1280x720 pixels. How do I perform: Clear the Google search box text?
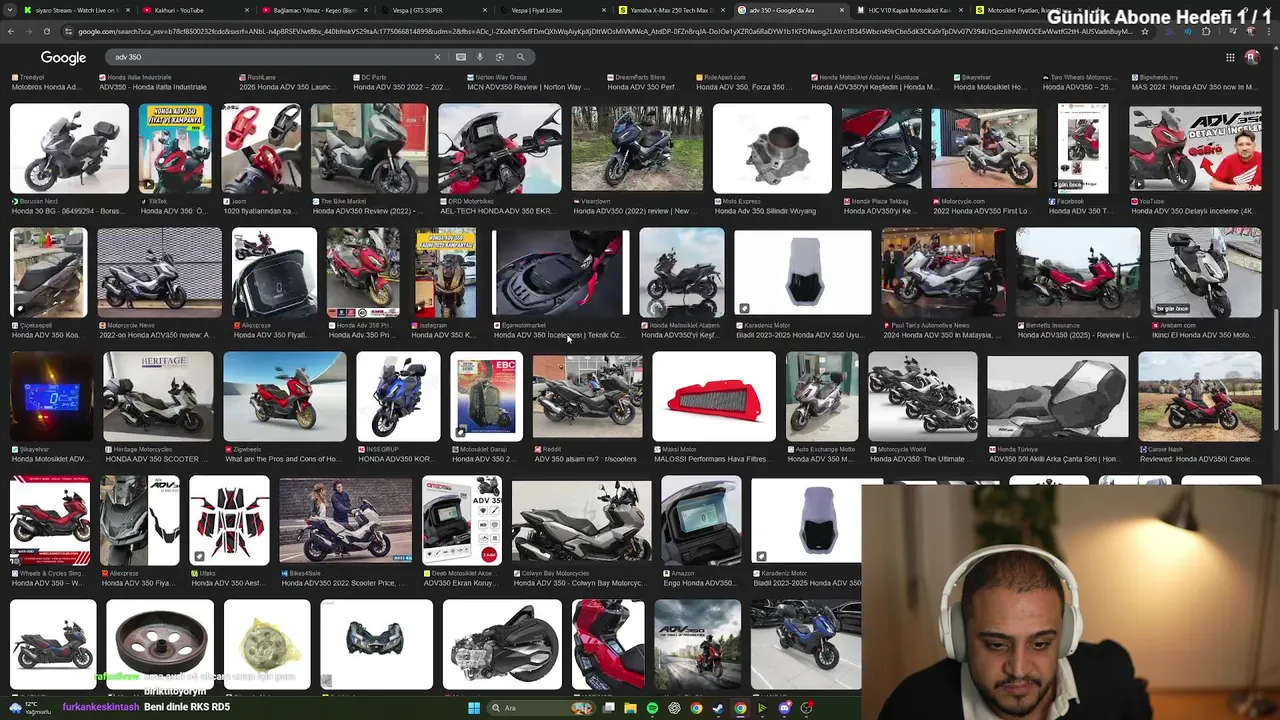click(437, 57)
